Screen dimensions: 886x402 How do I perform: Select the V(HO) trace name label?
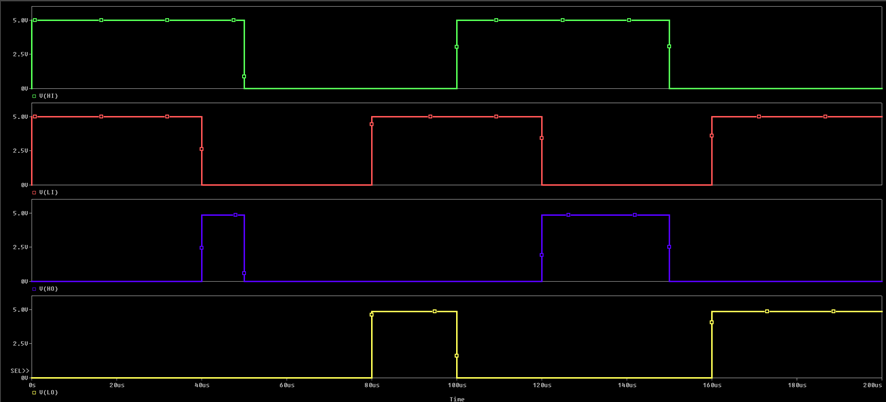(49, 289)
